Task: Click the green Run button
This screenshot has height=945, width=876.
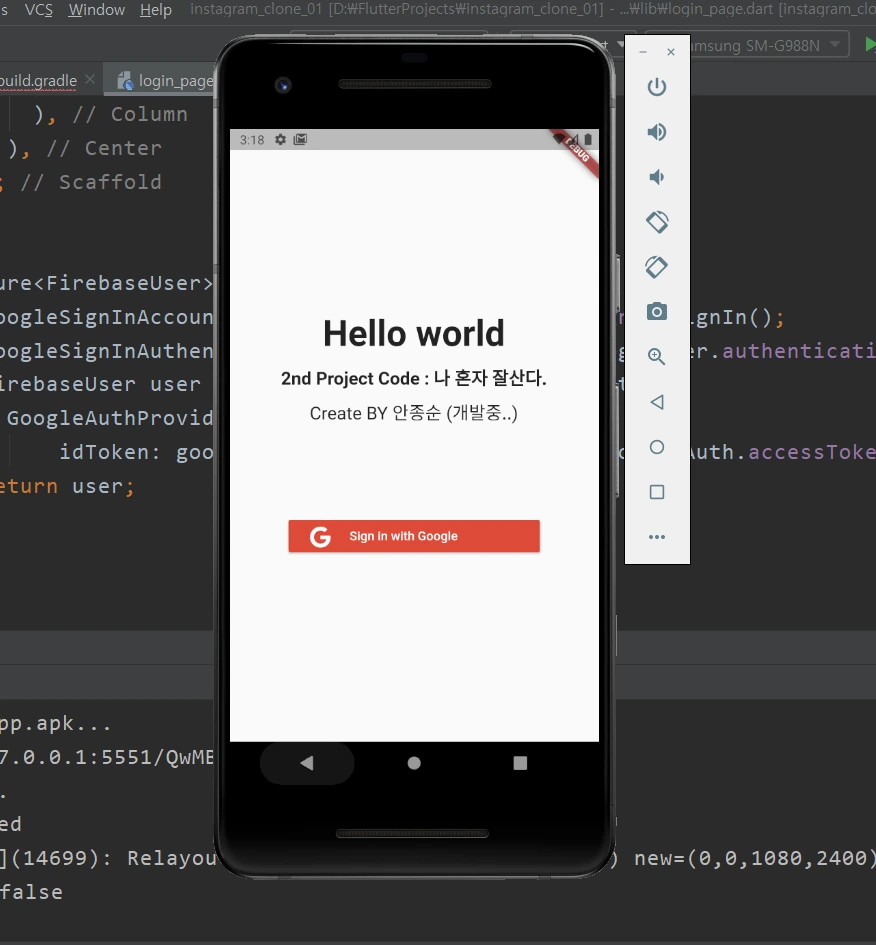Action: 869,45
